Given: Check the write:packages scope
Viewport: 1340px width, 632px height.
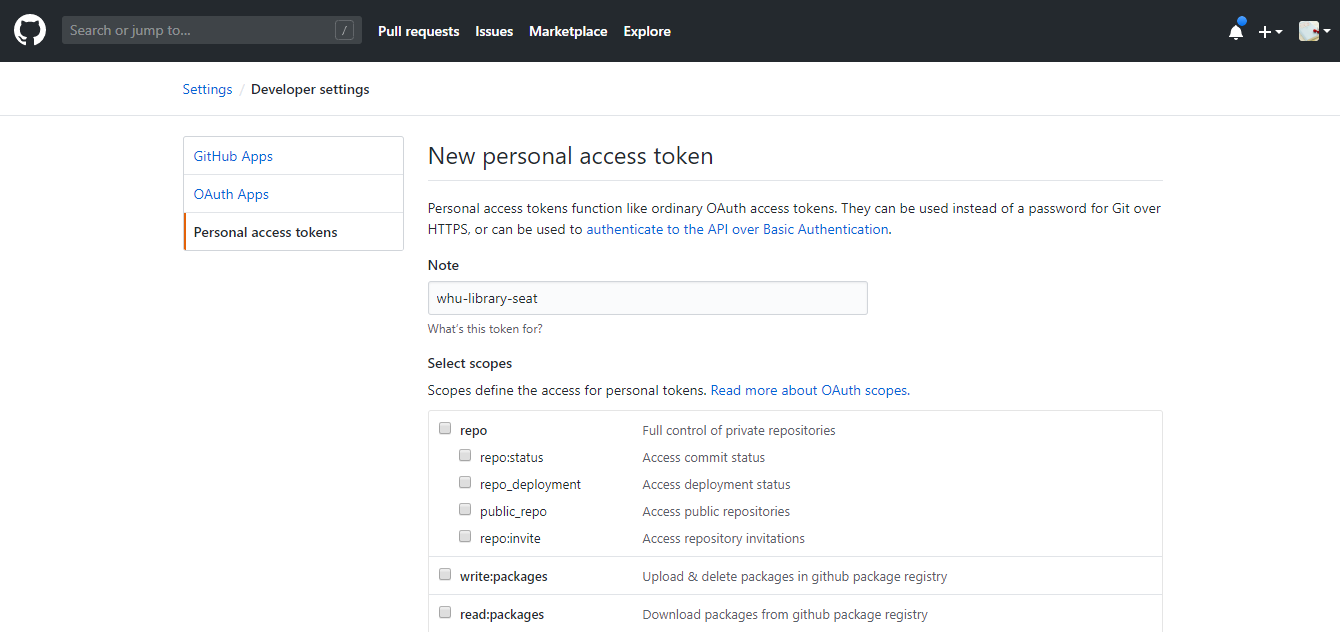Looking at the screenshot, I should (445, 575).
